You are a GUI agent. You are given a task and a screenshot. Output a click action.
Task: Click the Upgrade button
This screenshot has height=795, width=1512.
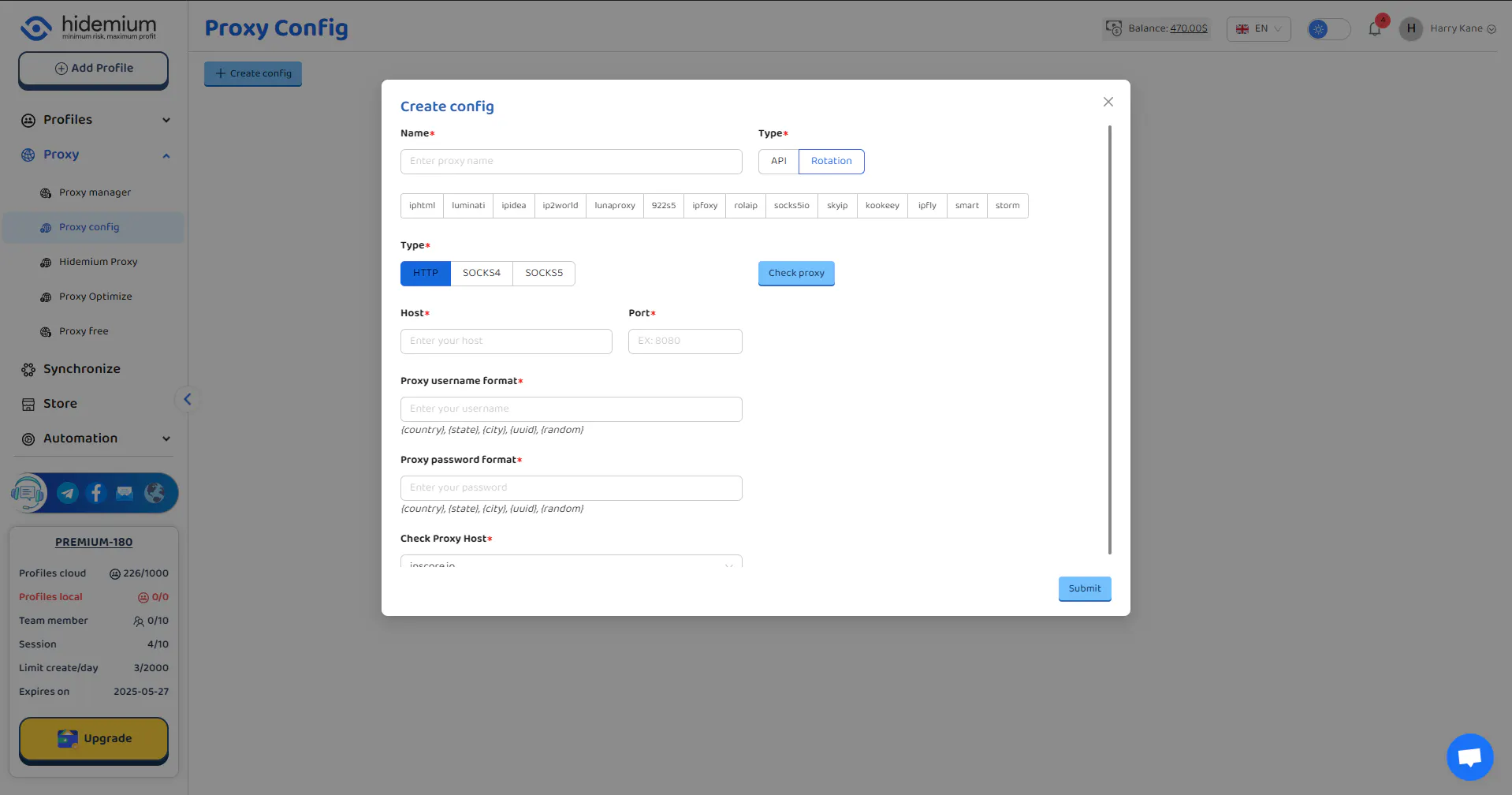tap(94, 739)
